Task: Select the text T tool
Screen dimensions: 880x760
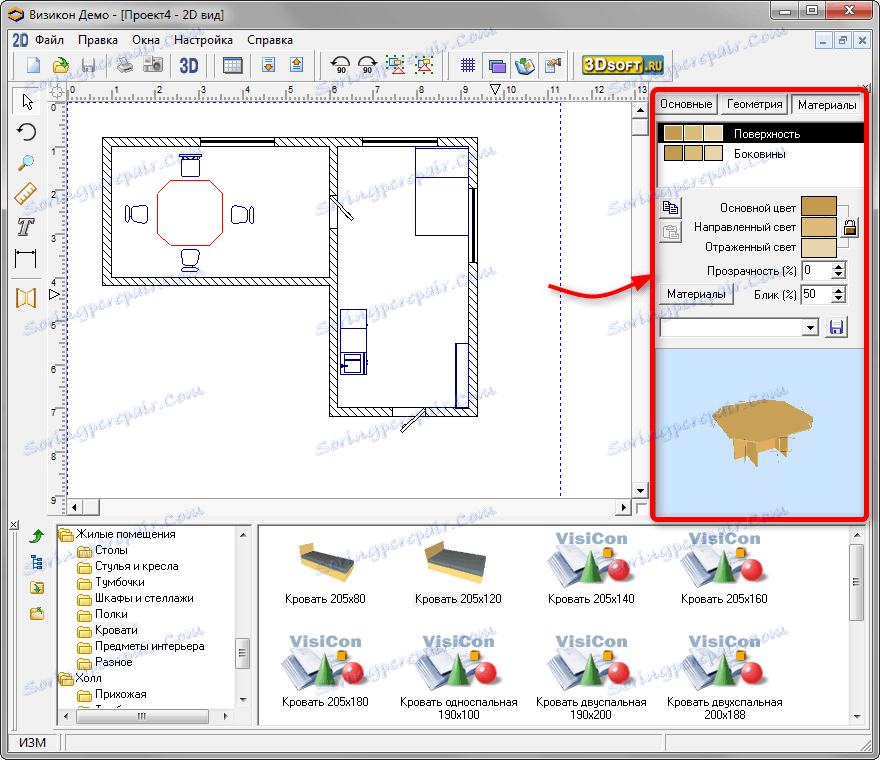Action: pyautogui.click(x=26, y=227)
